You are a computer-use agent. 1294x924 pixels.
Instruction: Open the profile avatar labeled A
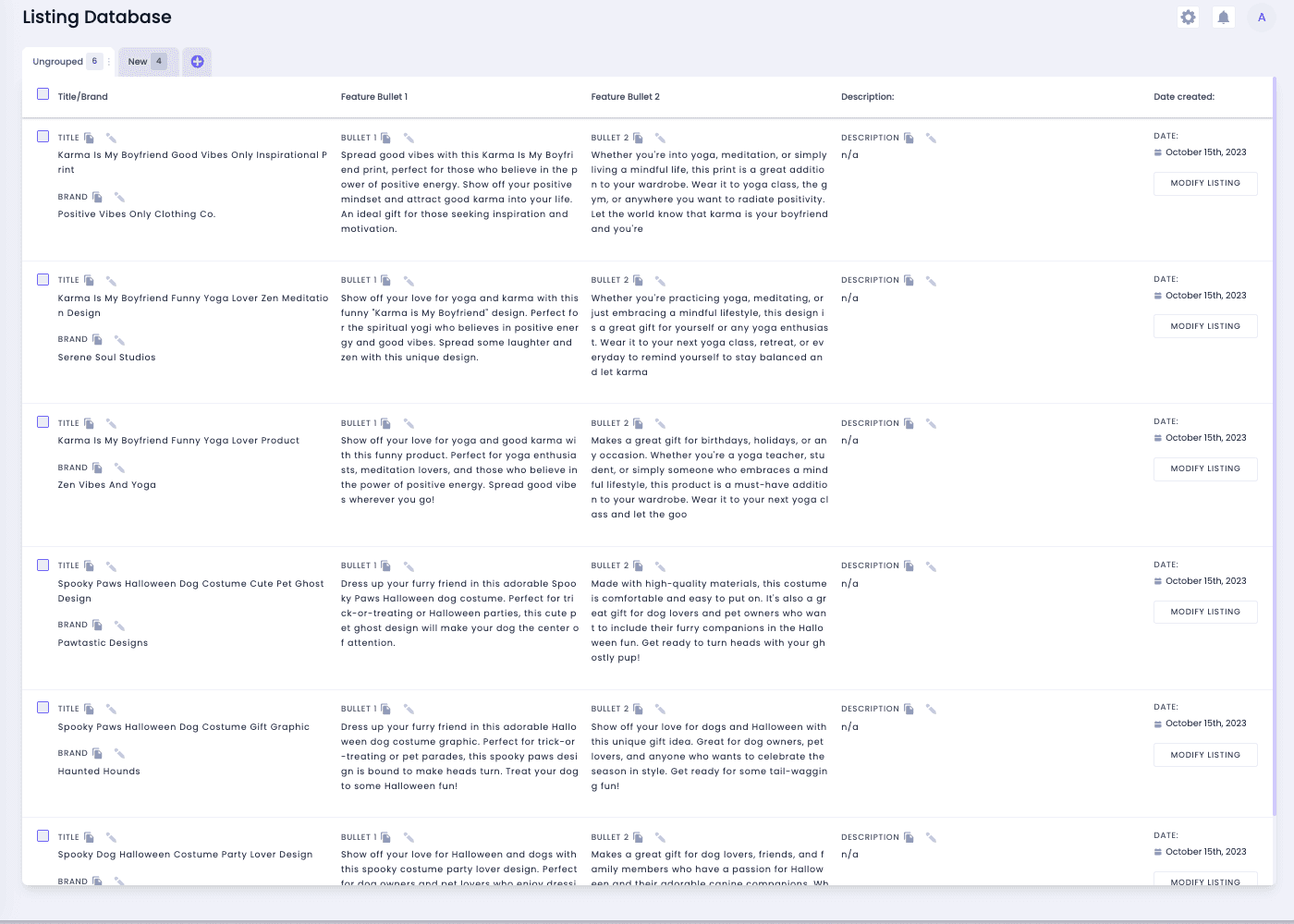coord(1261,17)
